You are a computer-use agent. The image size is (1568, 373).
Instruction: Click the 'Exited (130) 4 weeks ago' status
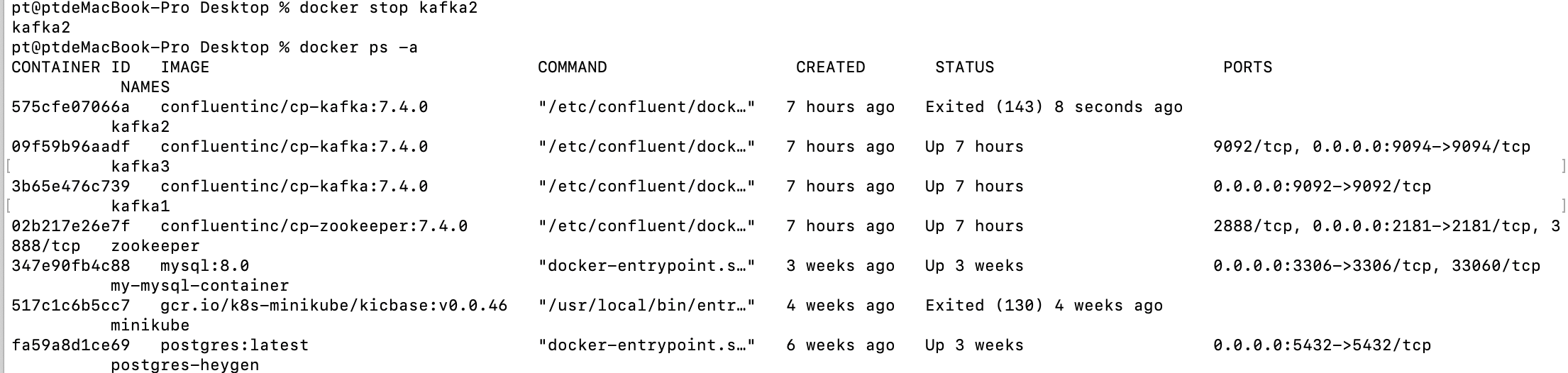click(1044, 306)
